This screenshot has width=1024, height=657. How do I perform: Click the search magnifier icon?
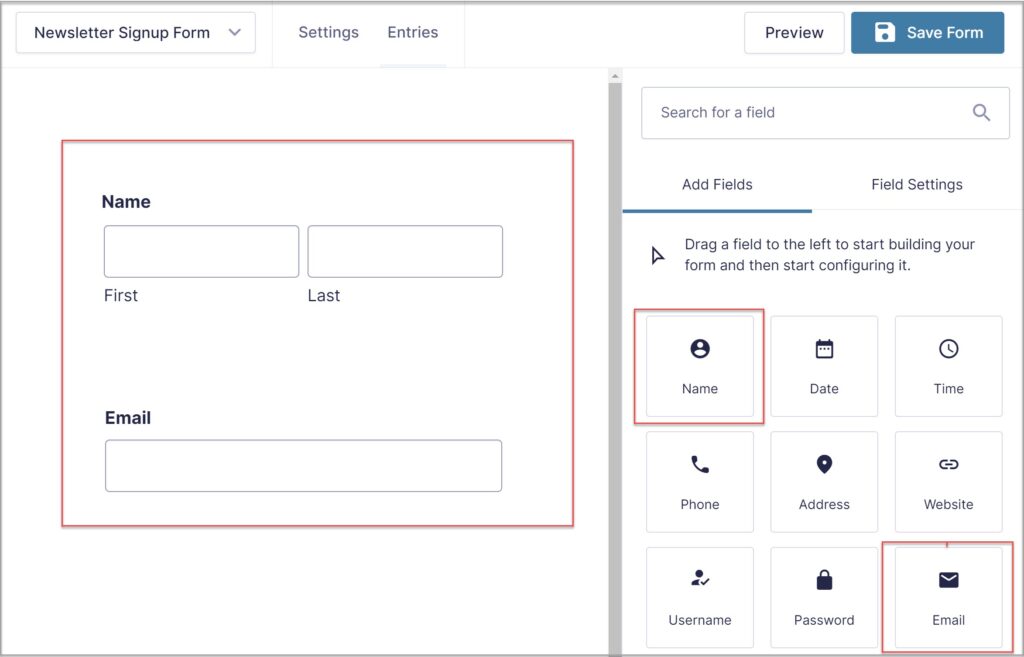980,112
